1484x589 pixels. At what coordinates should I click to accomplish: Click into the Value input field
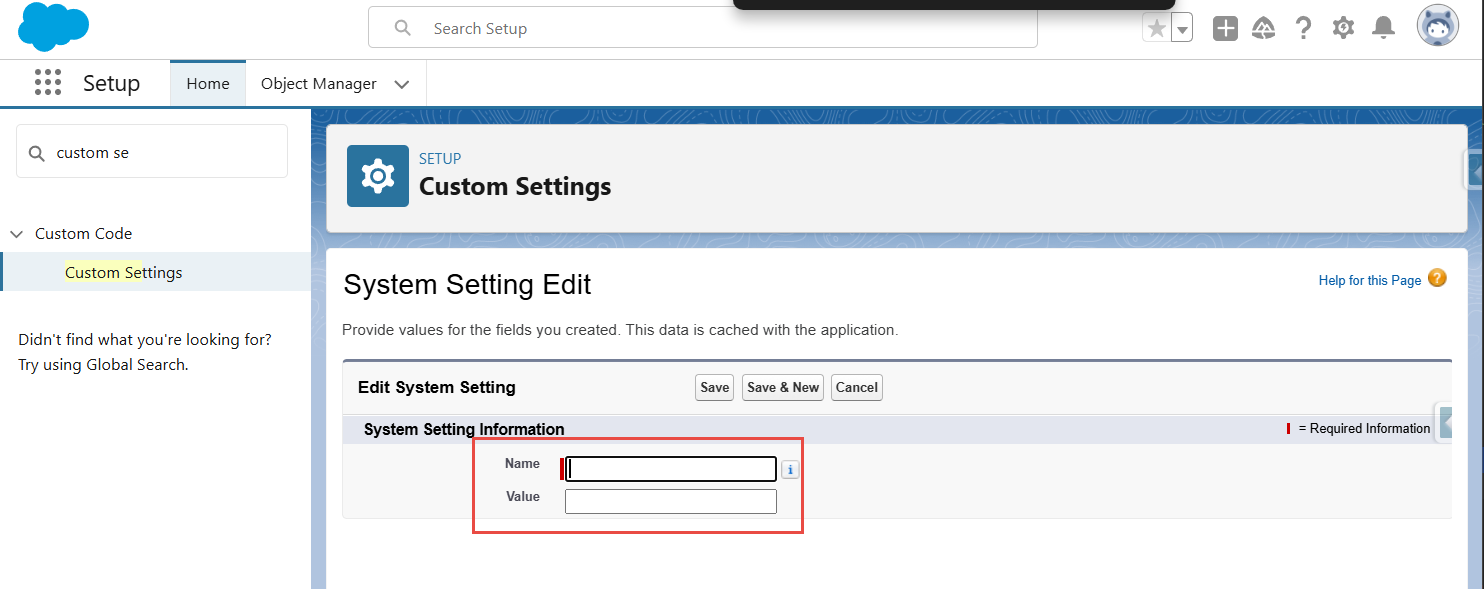(x=671, y=501)
